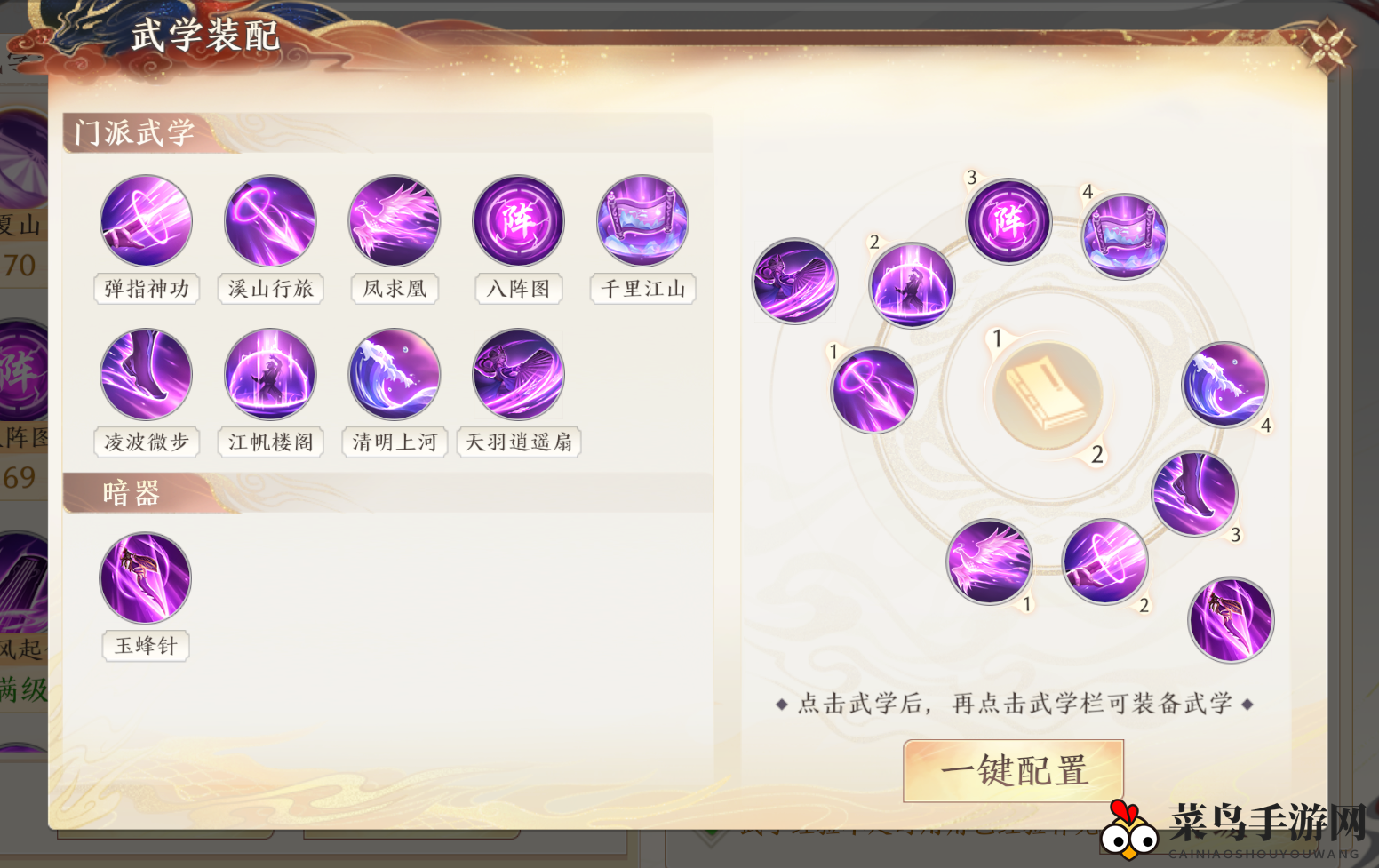Choose the 凤求凰 phoenix skill icon

pyautogui.click(x=395, y=220)
